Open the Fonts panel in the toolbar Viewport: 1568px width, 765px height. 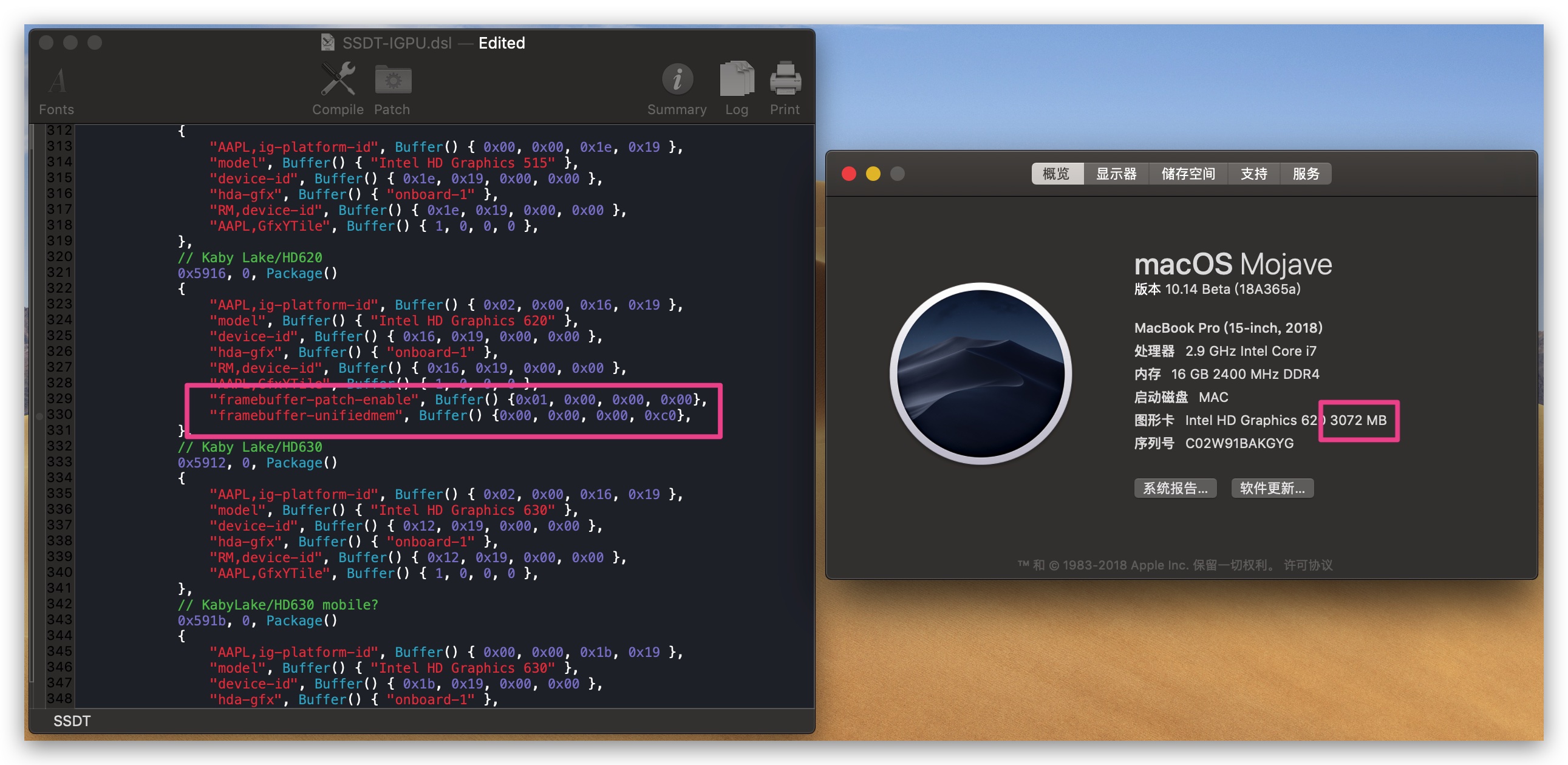[x=56, y=90]
